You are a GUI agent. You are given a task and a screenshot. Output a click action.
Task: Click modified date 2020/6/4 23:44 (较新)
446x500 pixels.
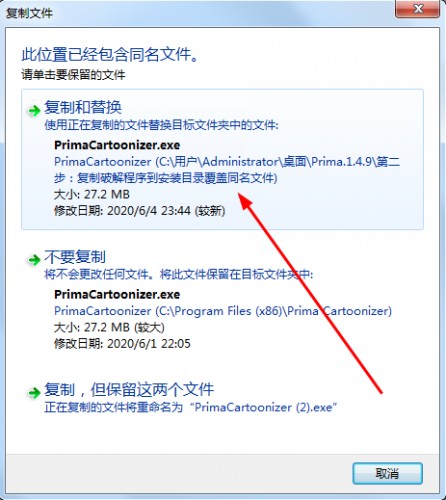click(140, 211)
